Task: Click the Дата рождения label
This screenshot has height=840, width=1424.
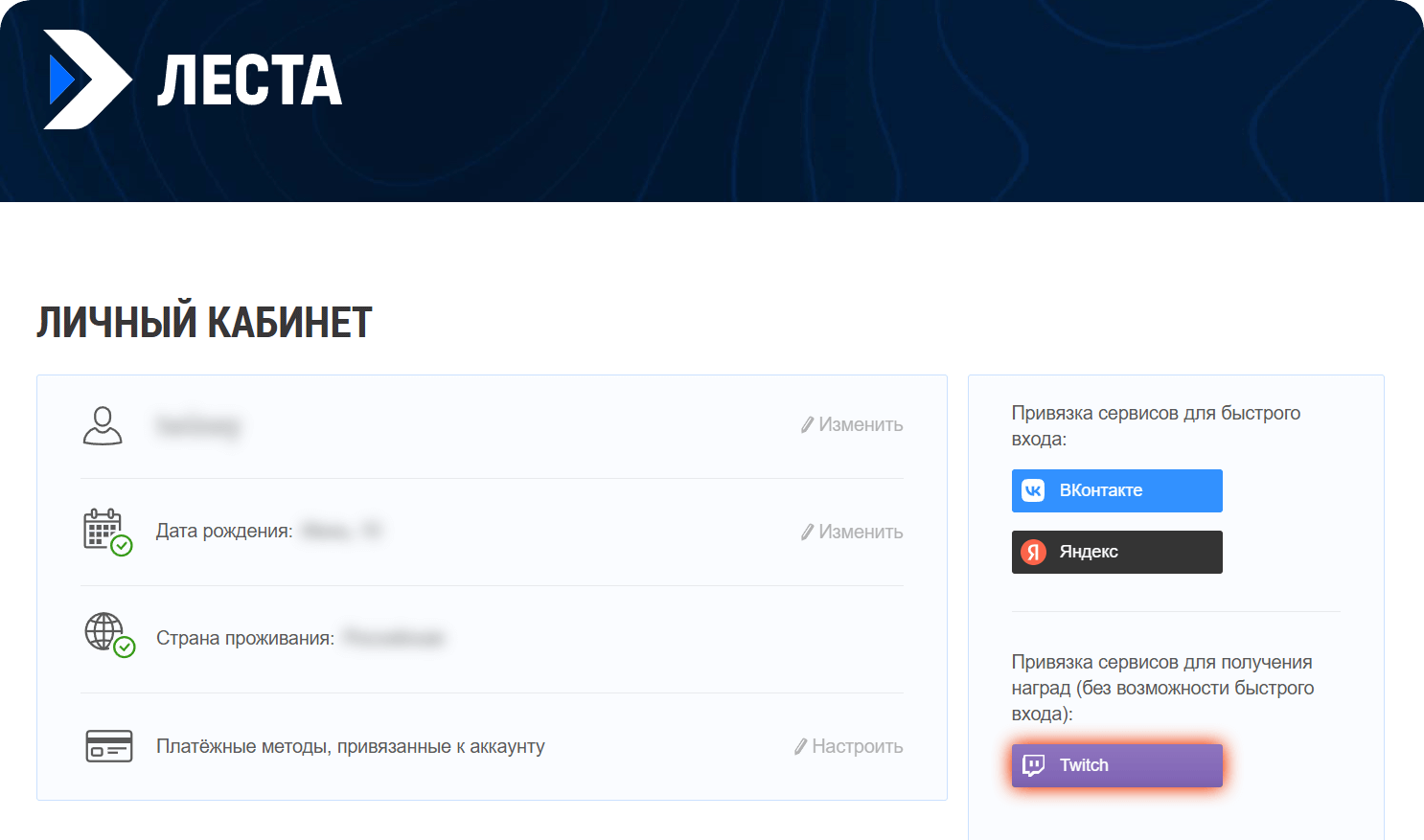Action: [224, 532]
